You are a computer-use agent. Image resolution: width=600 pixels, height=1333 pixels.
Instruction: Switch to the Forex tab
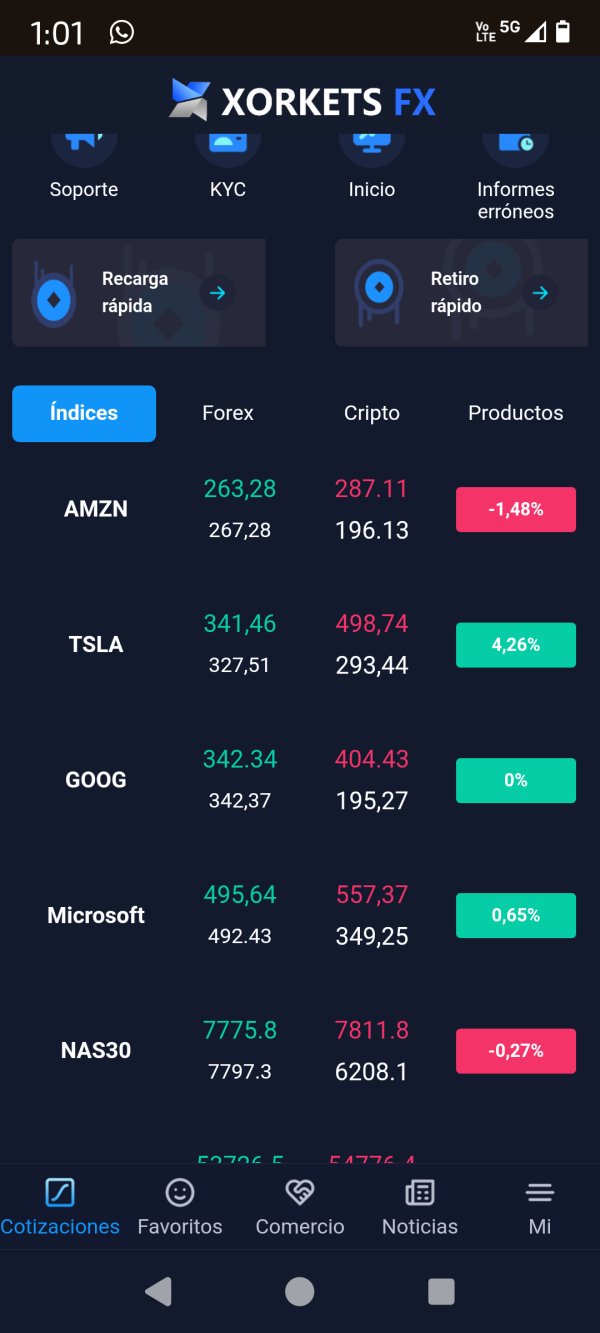point(228,413)
